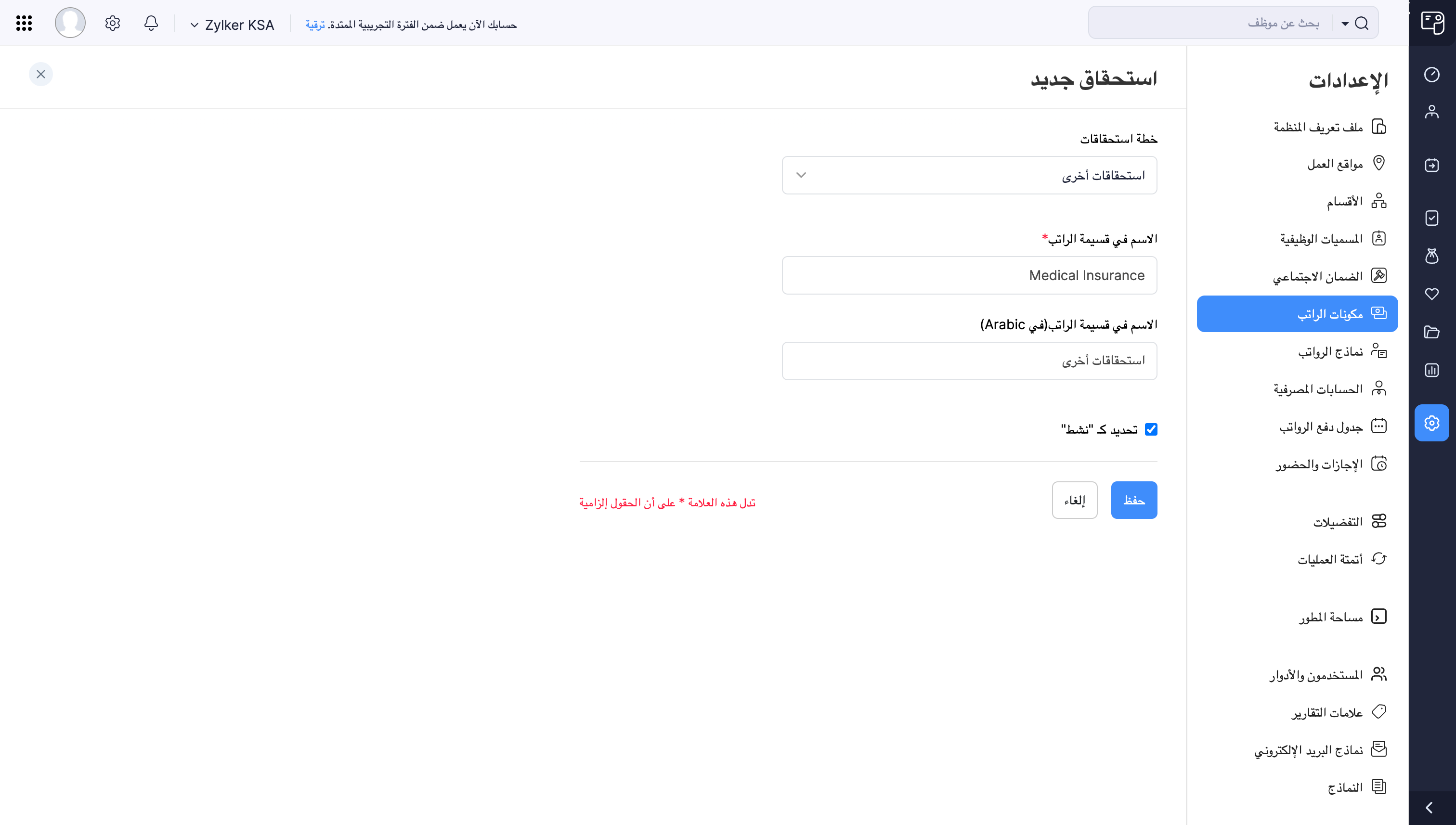
Task: Go to نماذج الرواتب settings section
Action: point(1330,352)
